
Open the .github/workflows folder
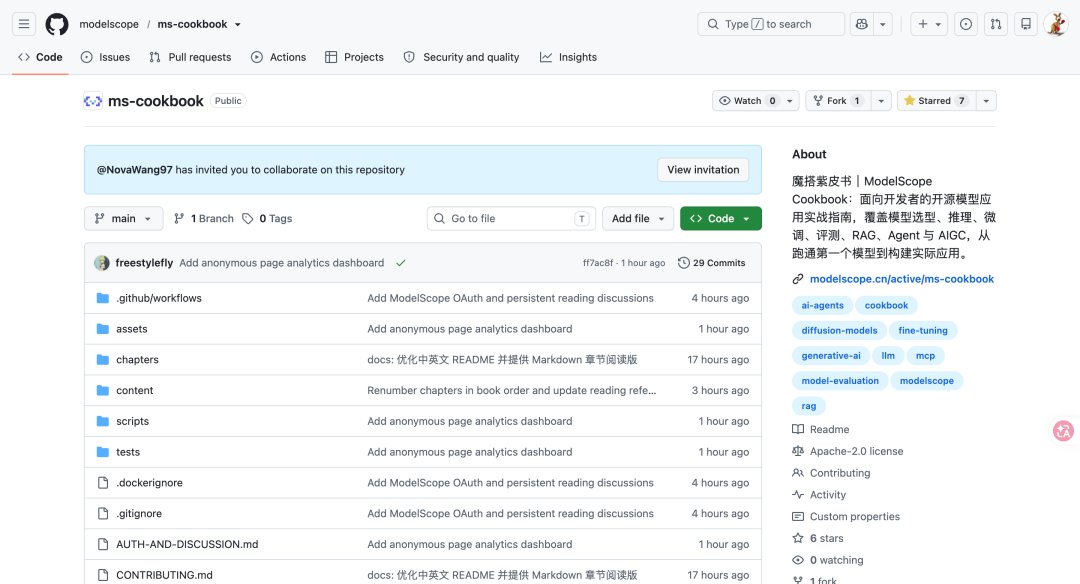click(159, 298)
